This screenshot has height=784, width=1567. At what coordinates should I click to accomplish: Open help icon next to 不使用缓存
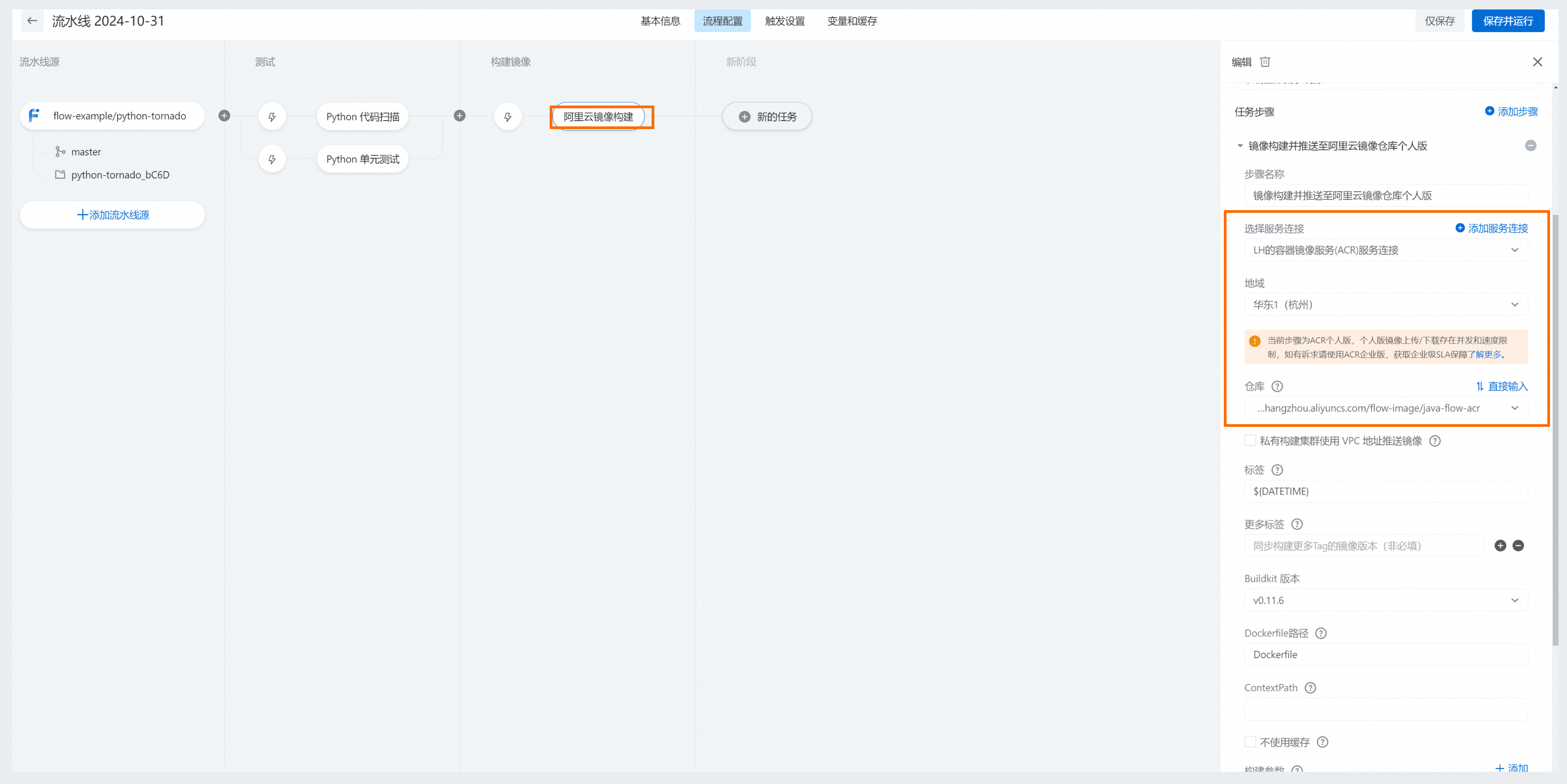coord(1322,742)
